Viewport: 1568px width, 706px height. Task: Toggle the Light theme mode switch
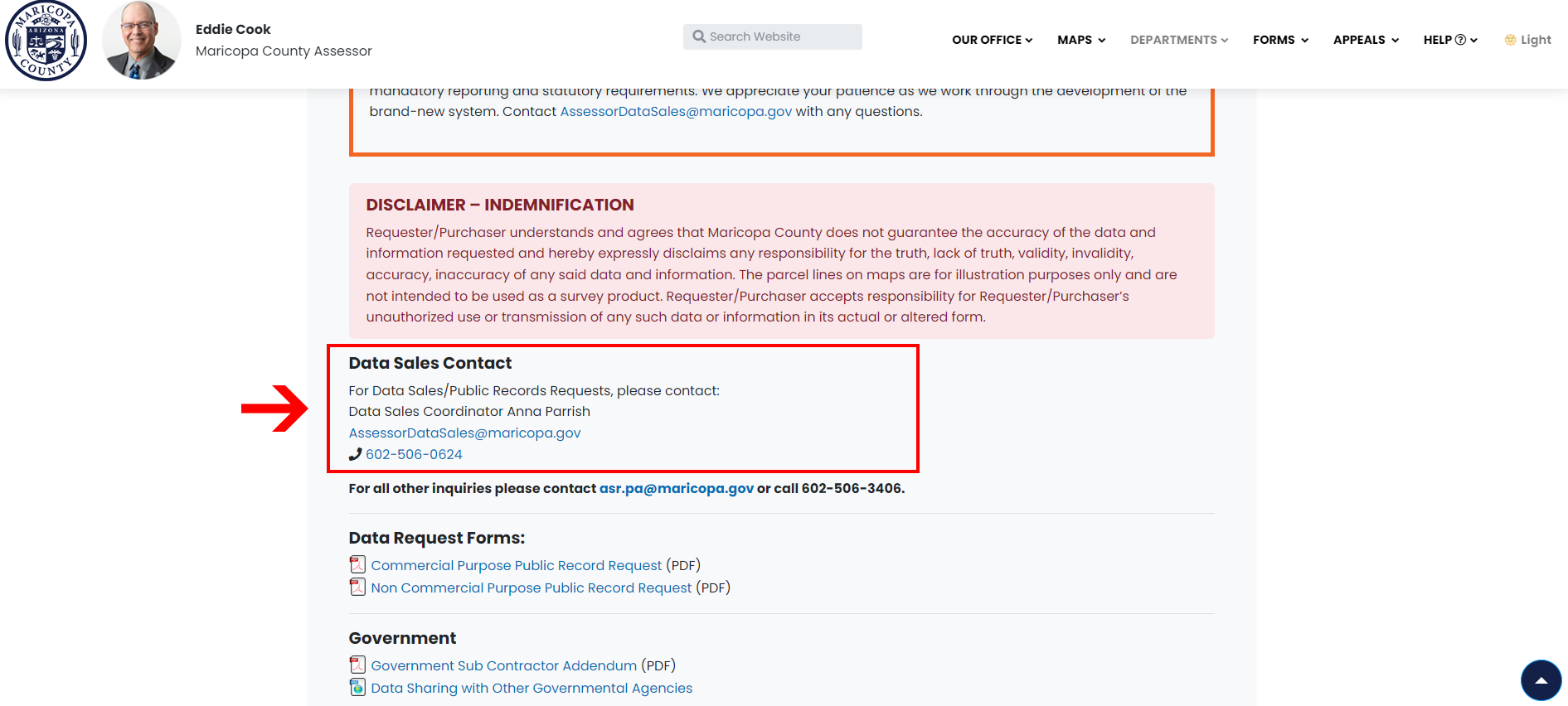(1527, 40)
